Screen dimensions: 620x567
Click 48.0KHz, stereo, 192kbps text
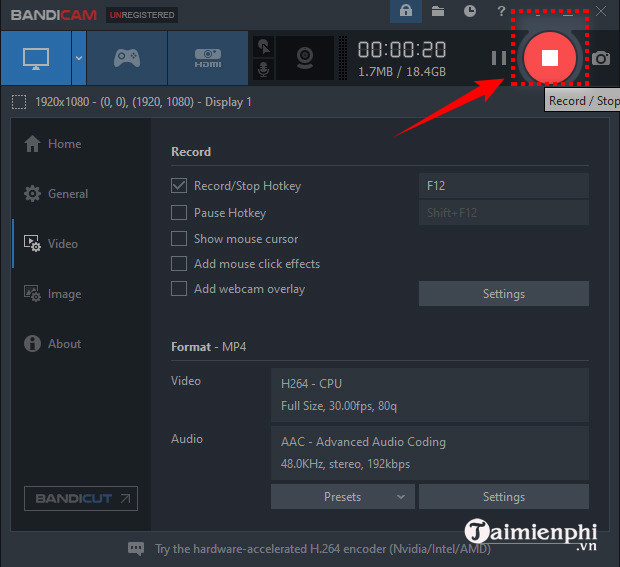pyautogui.click(x=345, y=464)
